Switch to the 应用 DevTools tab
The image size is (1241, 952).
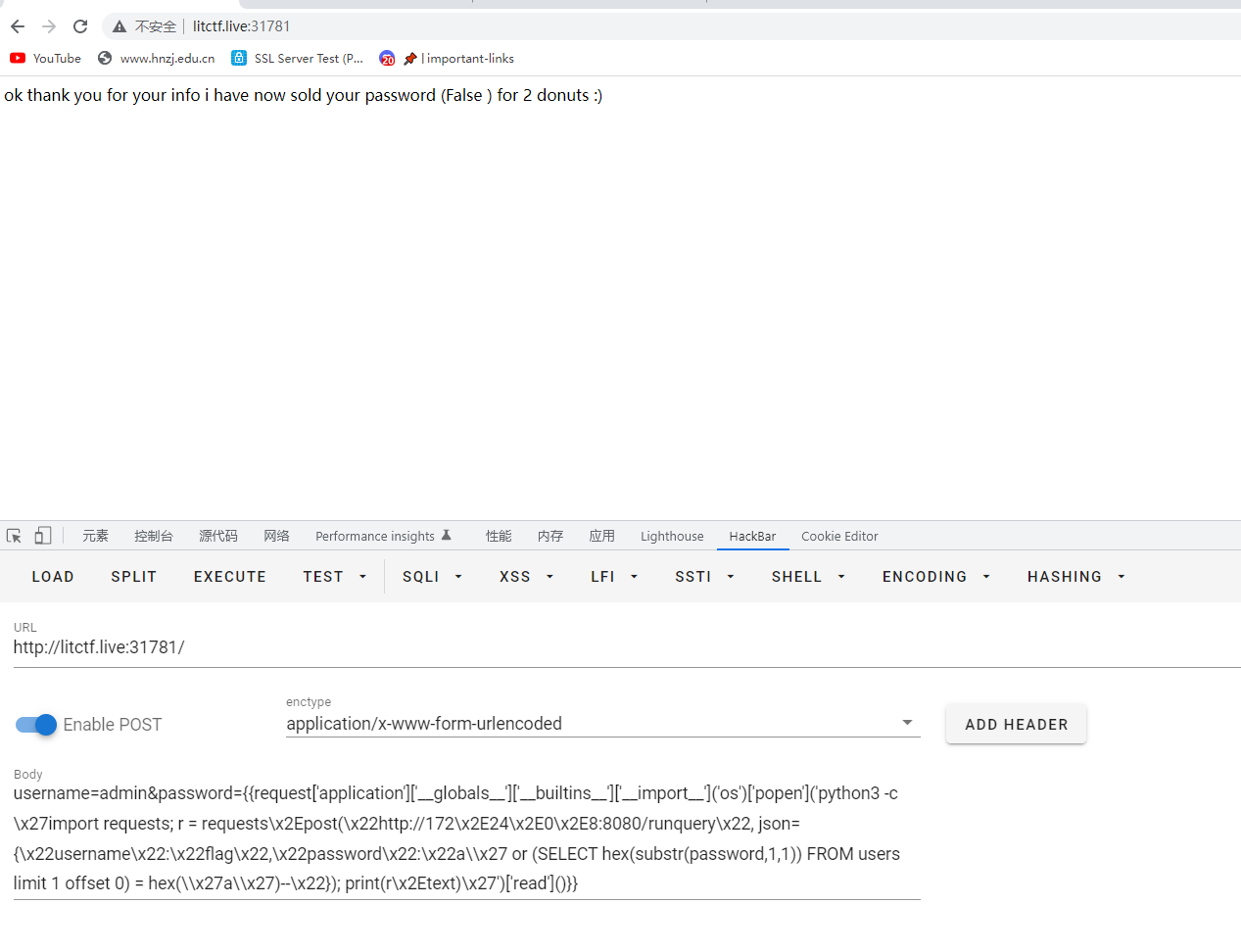click(x=602, y=536)
